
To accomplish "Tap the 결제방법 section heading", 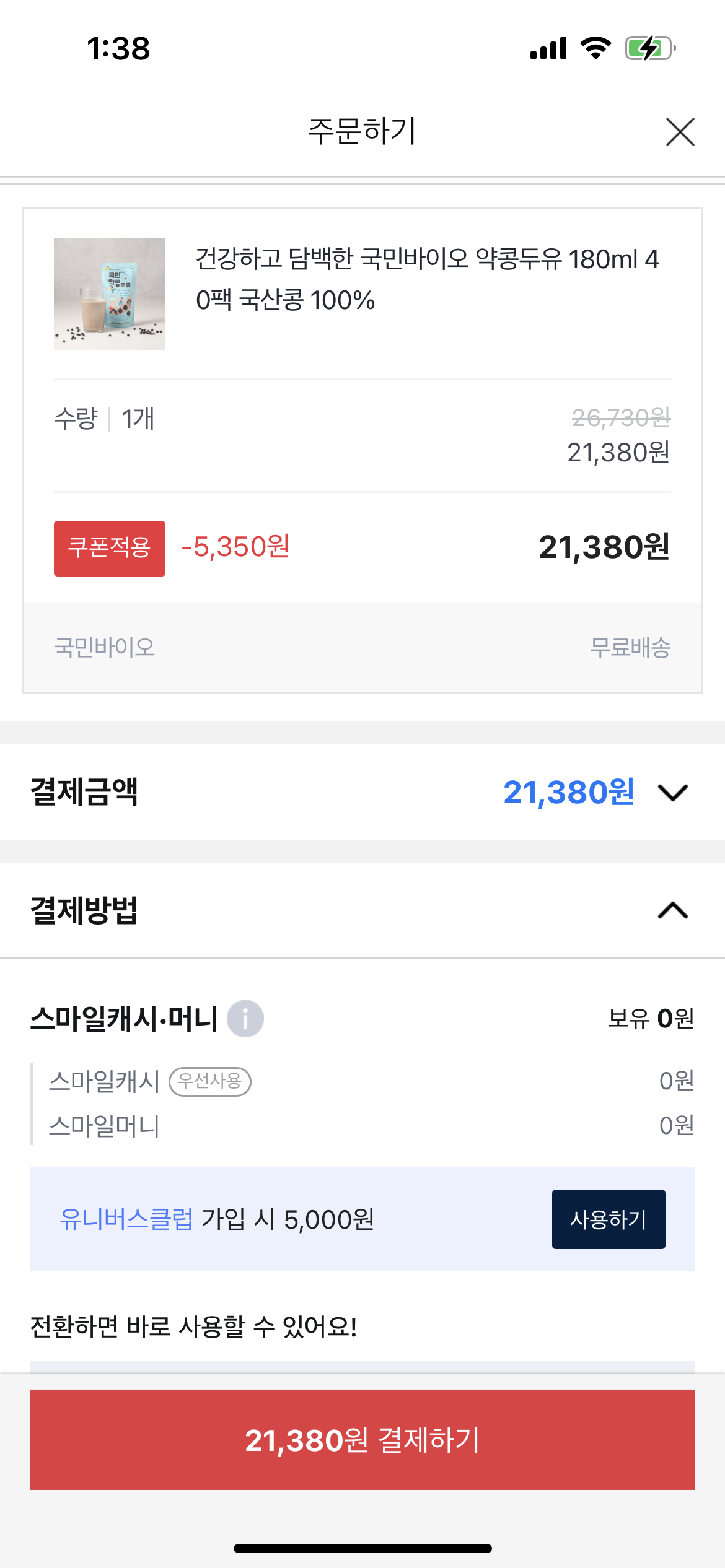I will click(x=84, y=910).
